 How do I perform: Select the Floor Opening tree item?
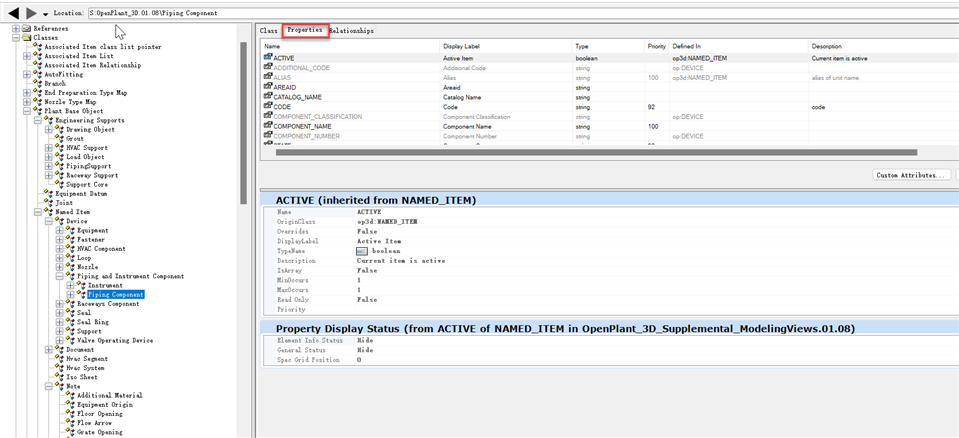(100, 414)
